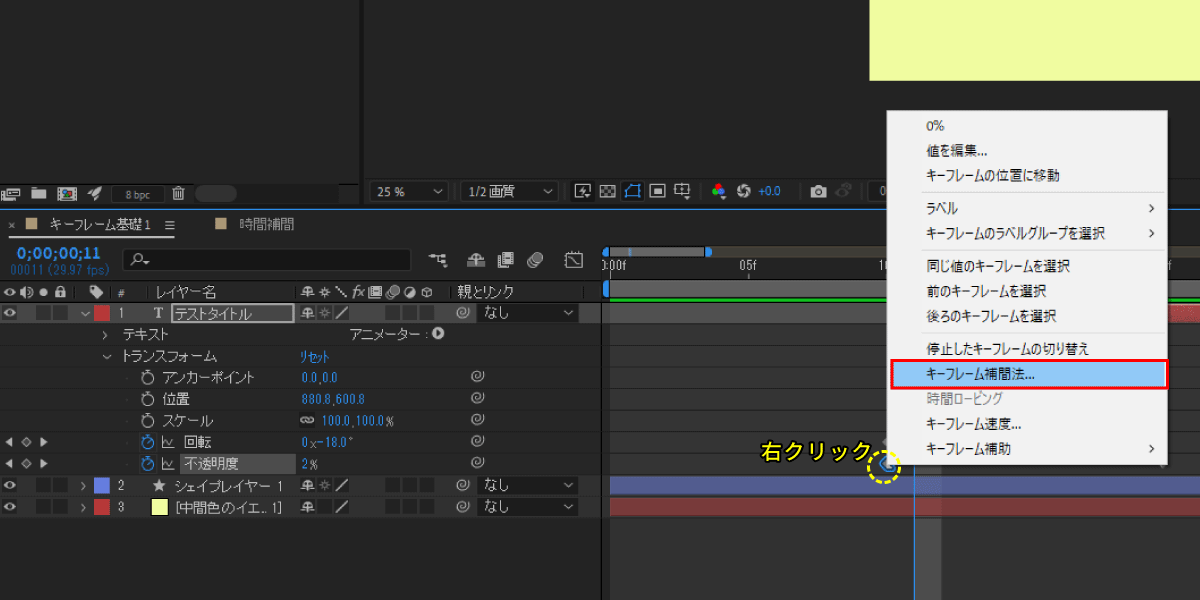Screen dimensions: 1200x600
Task: Click the red label color of layer 3
Action: pyautogui.click(x=101, y=507)
